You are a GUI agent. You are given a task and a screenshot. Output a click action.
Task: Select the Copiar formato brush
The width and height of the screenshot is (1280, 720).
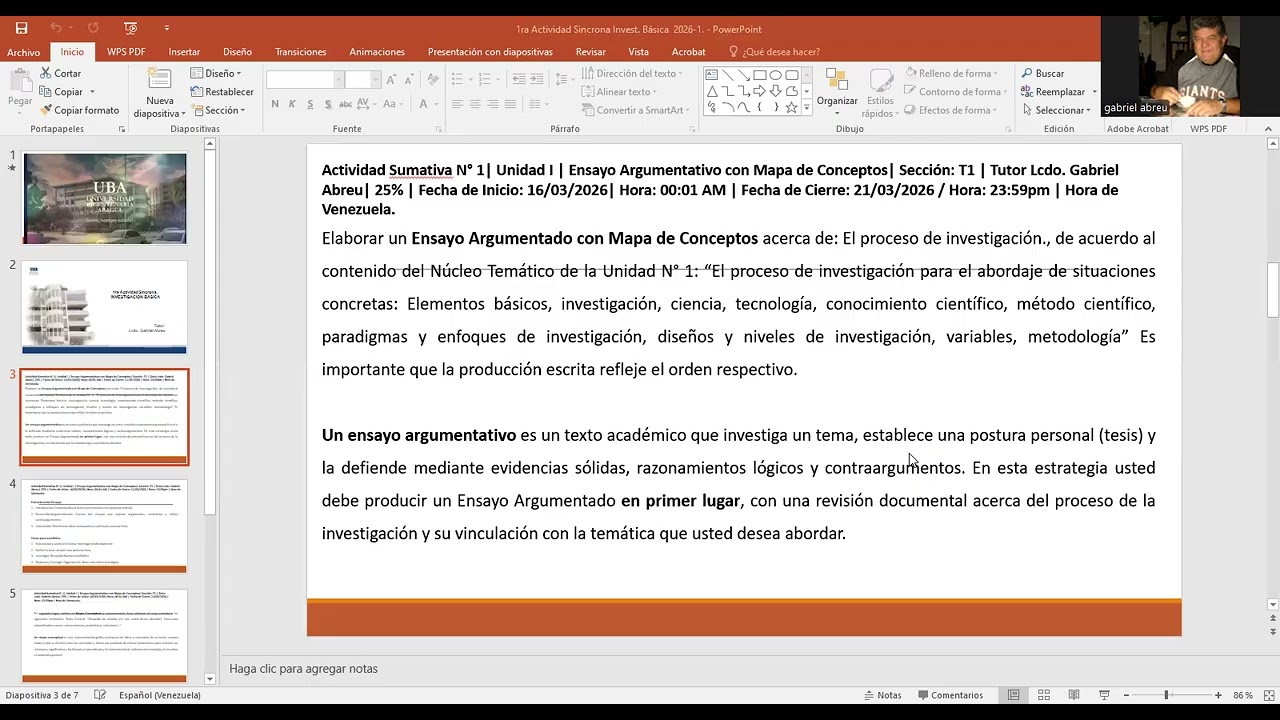79,110
